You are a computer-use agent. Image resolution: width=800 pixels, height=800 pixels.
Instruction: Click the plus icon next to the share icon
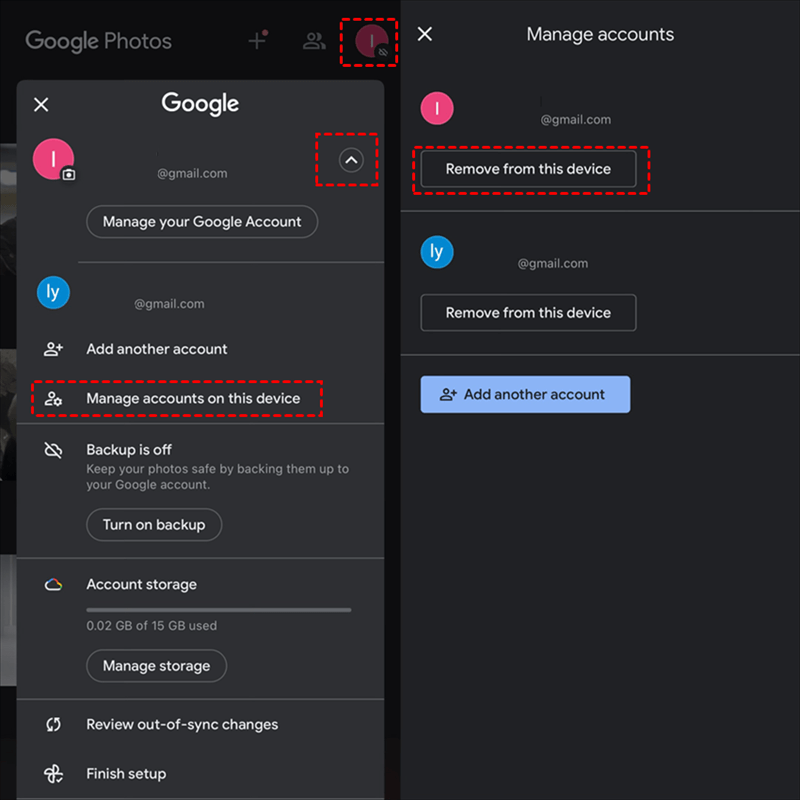point(255,40)
